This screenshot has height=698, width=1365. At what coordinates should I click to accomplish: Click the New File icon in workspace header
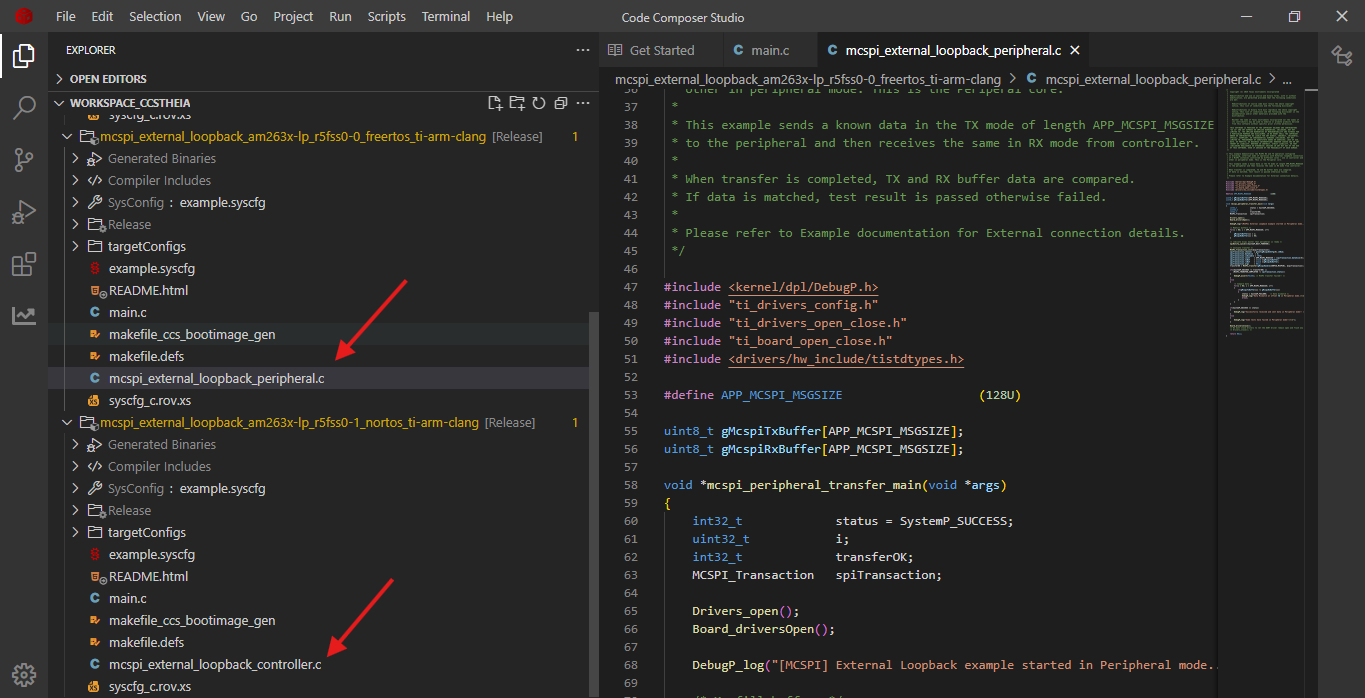click(494, 103)
